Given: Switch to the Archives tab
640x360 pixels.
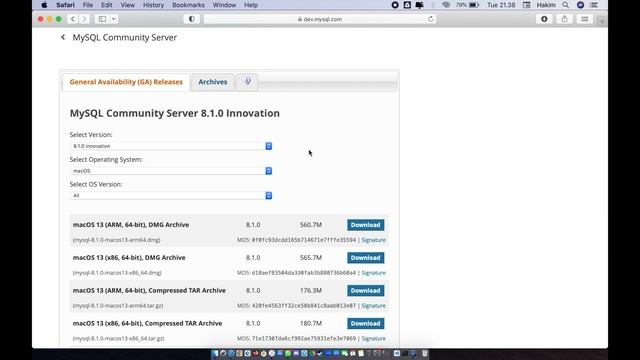Looking at the screenshot, I should pyautogui.click(x=213, y=82).
